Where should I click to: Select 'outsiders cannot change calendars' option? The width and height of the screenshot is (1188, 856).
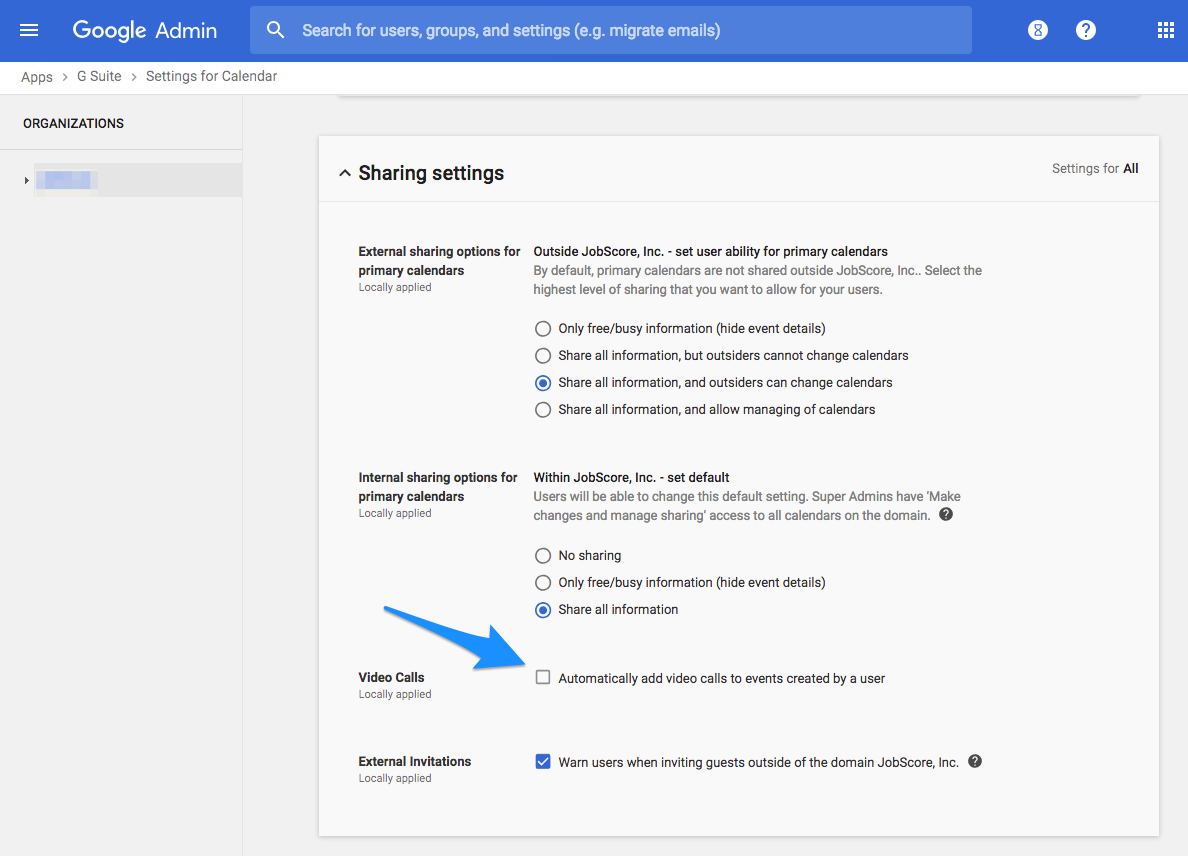click(x=542, y=356)
